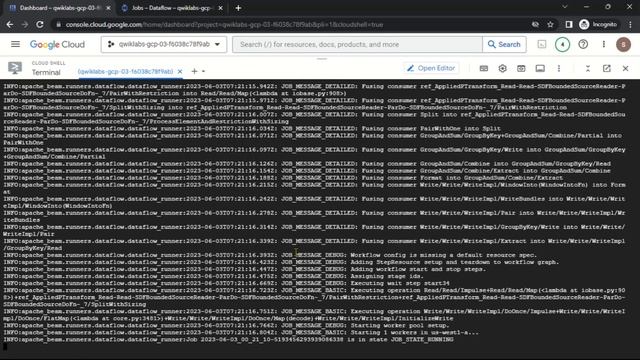
Task: Bookmark this page with the star
Action: click(x=550, y=24)
